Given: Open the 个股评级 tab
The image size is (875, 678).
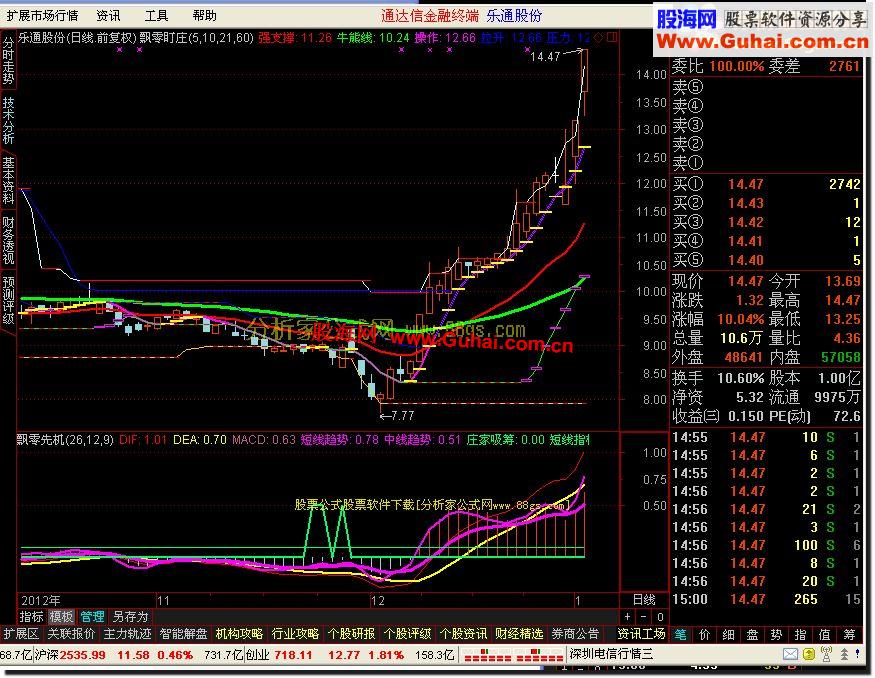Looking at the screenshot, I should click(x=407, y=634).
